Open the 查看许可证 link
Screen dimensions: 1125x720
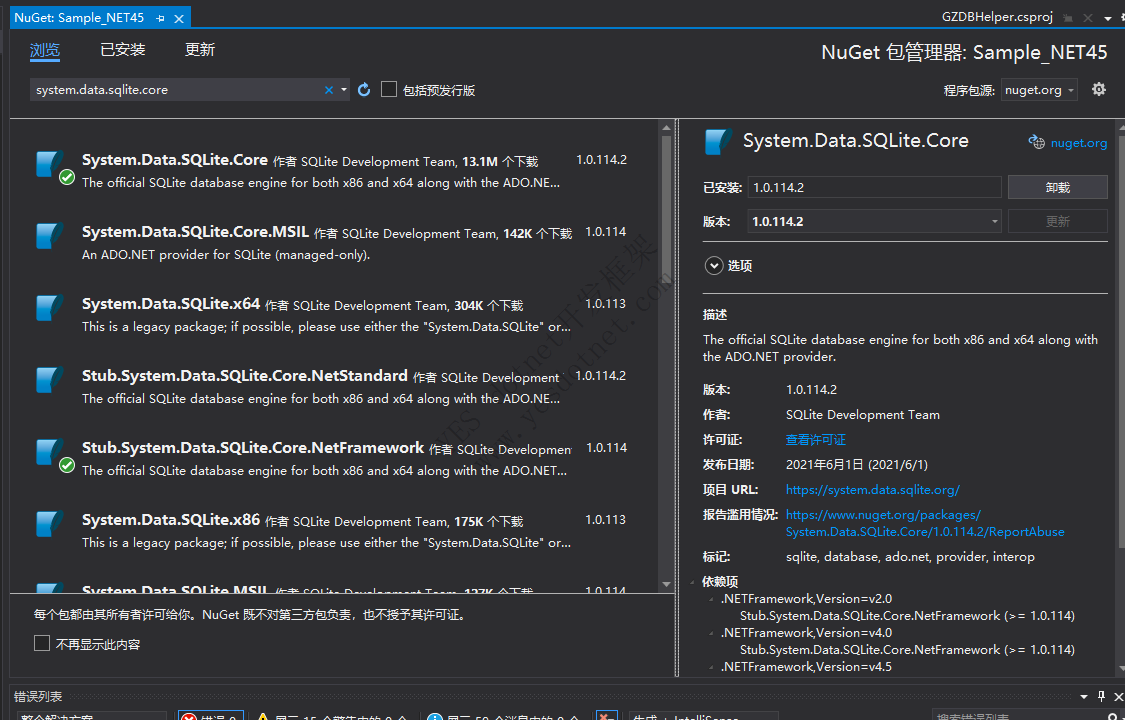point(816,440)
